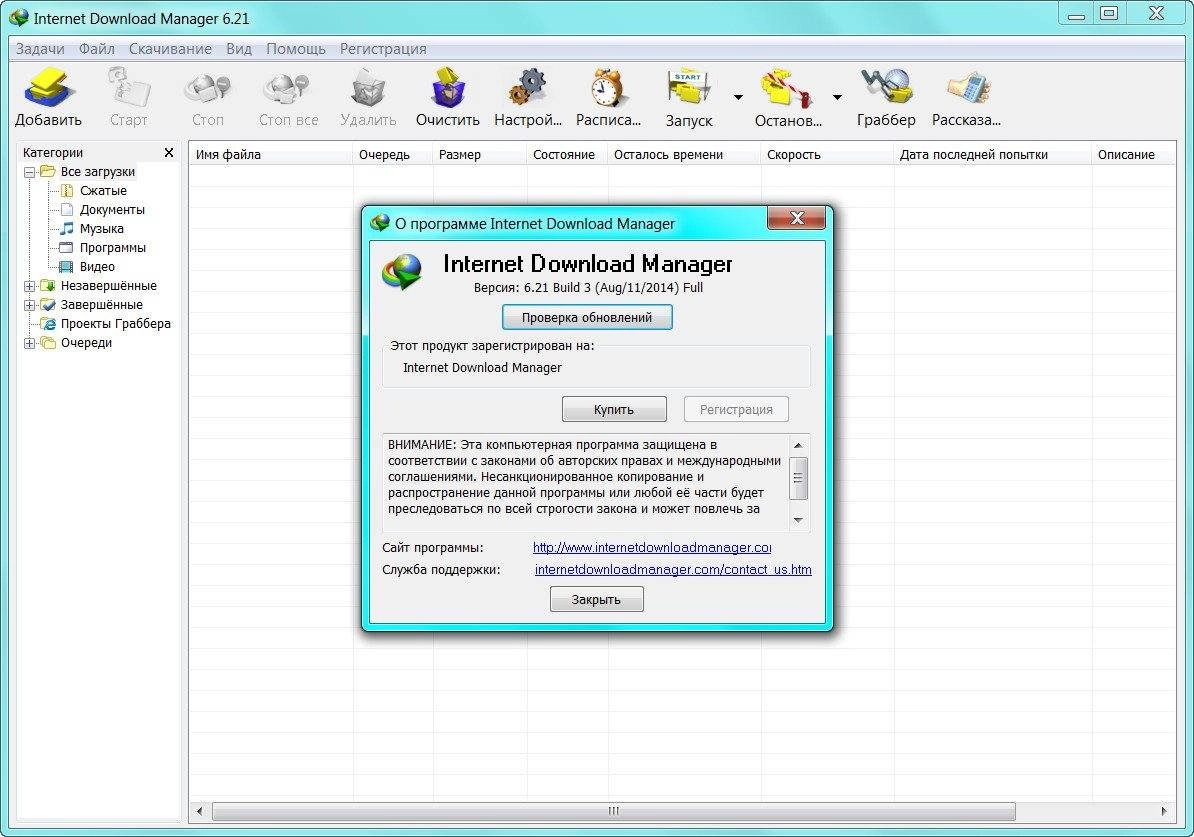Open the Помощь menu

[x=295, y=49]
